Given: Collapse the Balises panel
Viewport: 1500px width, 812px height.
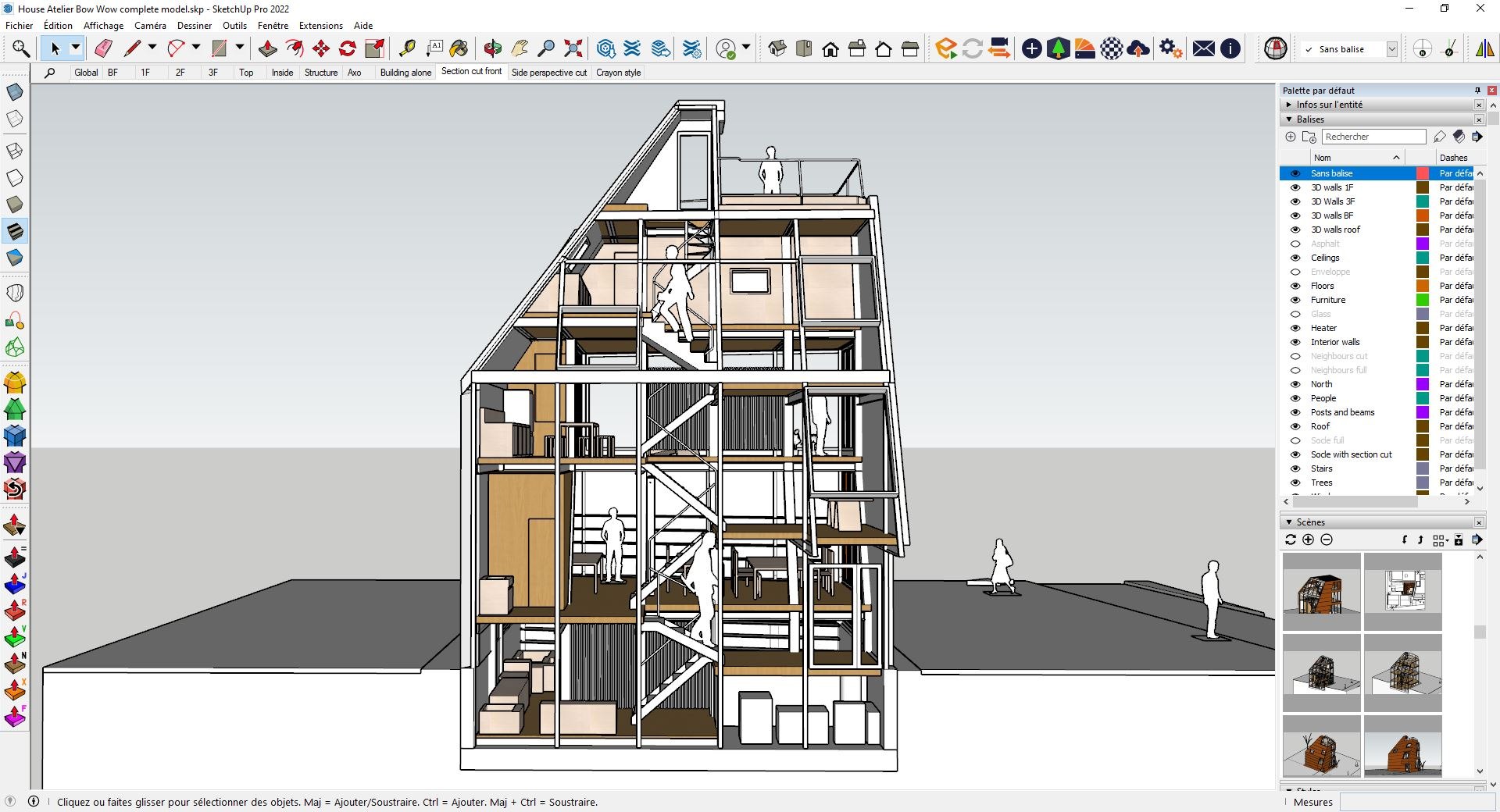Looking at the screenshot, I should pyautogui.click(x=1289, y=119).
